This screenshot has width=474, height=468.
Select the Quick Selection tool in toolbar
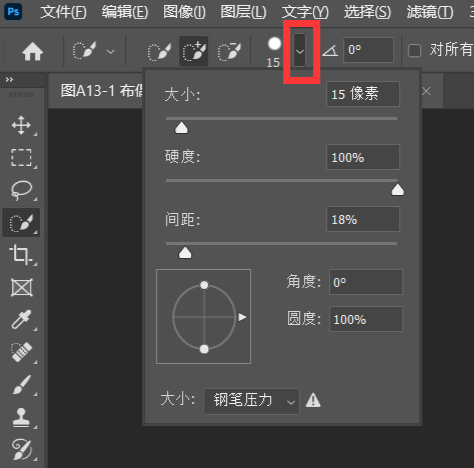(21, 222)
